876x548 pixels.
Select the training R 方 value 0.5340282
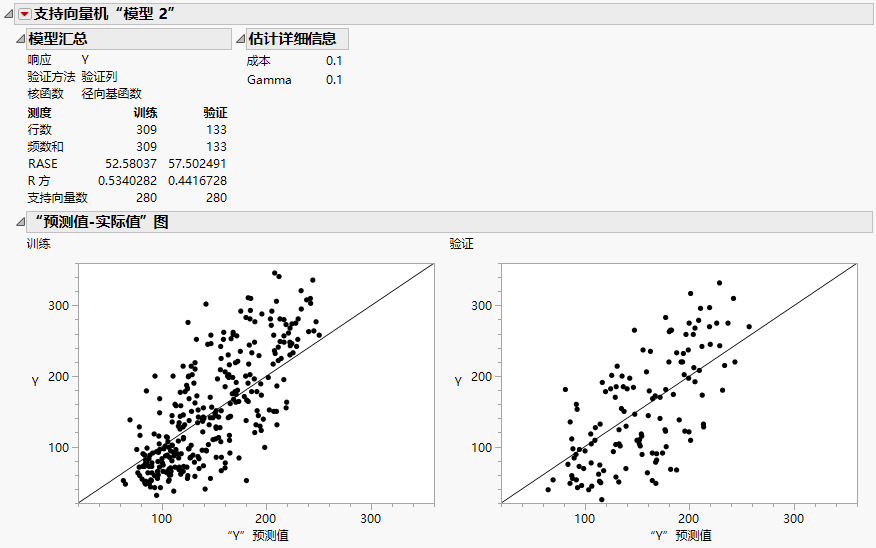point(127,181)
